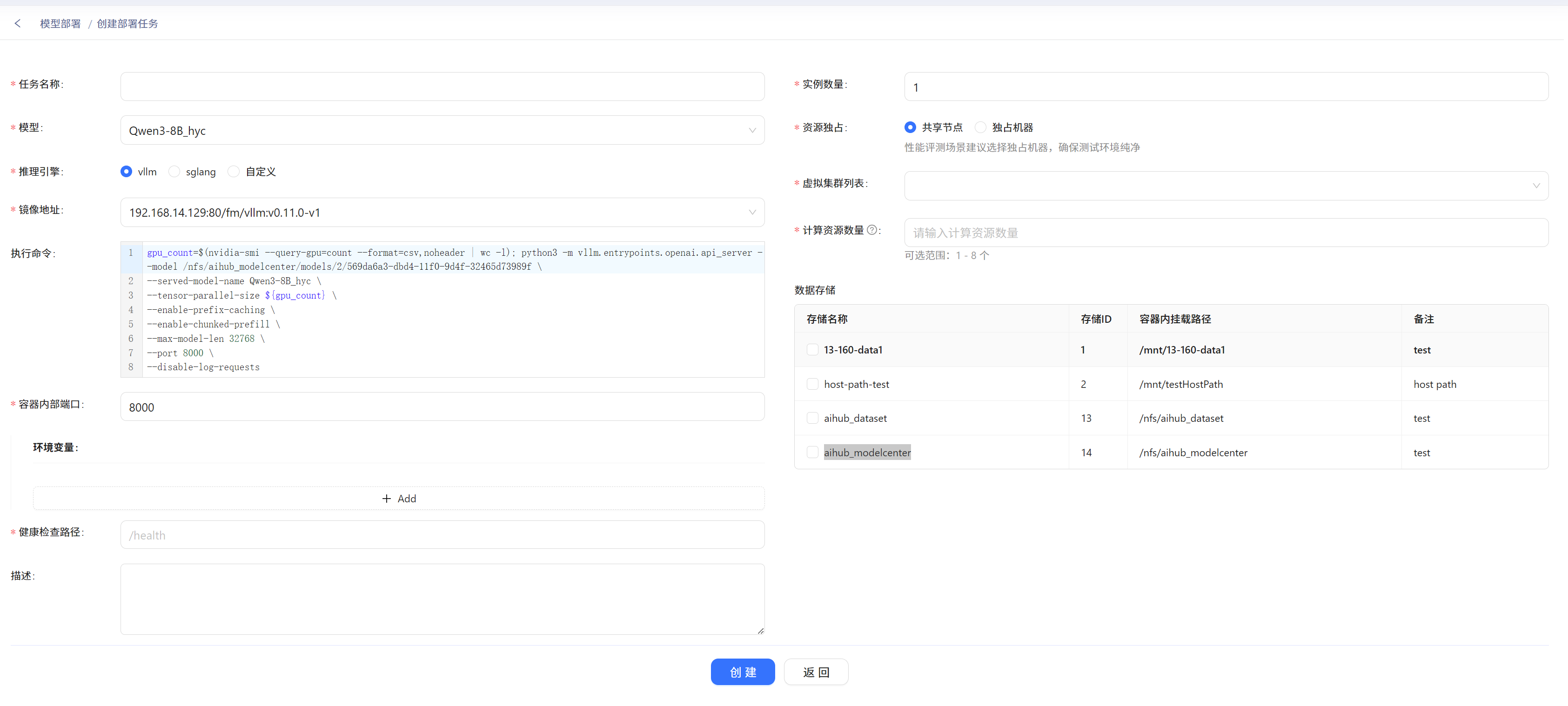Viewport: 1568px width, 706px height.
Task: Click line 1 of the 执行命令 editor
Action: point(454,259)
